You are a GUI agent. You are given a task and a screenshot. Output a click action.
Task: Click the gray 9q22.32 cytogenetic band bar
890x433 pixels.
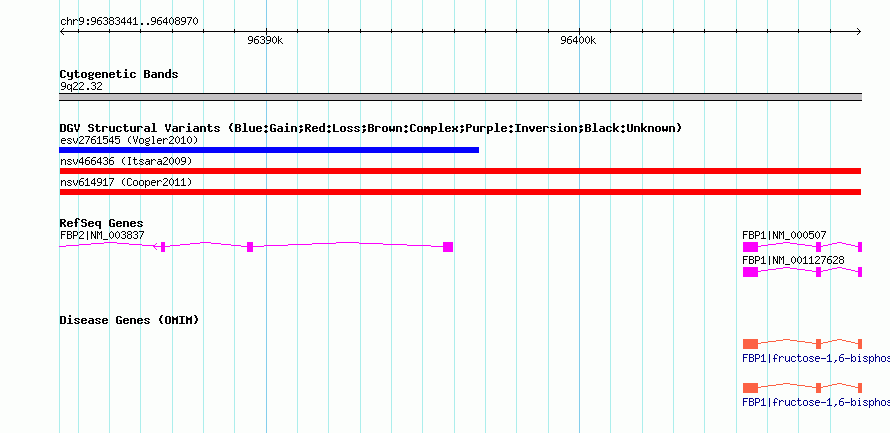pyautogui.click(x=460, y=97)
